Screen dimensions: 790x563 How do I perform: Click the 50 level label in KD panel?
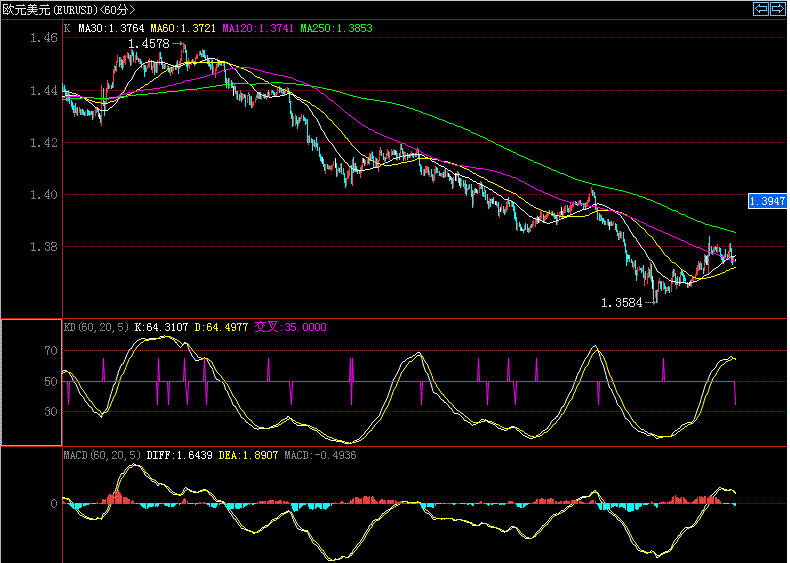click(51, 382)
